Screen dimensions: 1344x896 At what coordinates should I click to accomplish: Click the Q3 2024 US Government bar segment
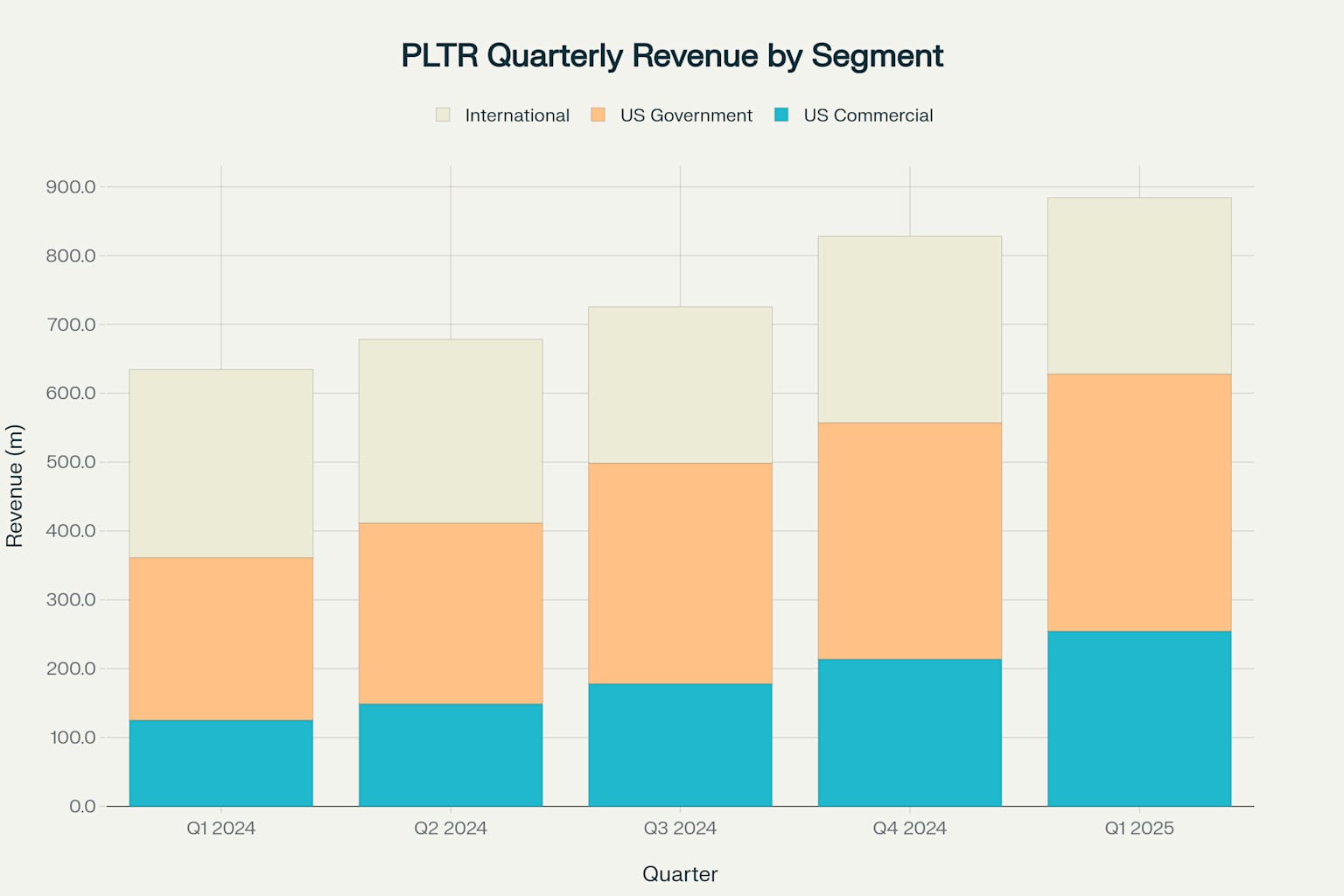click(x=680, y=573)
